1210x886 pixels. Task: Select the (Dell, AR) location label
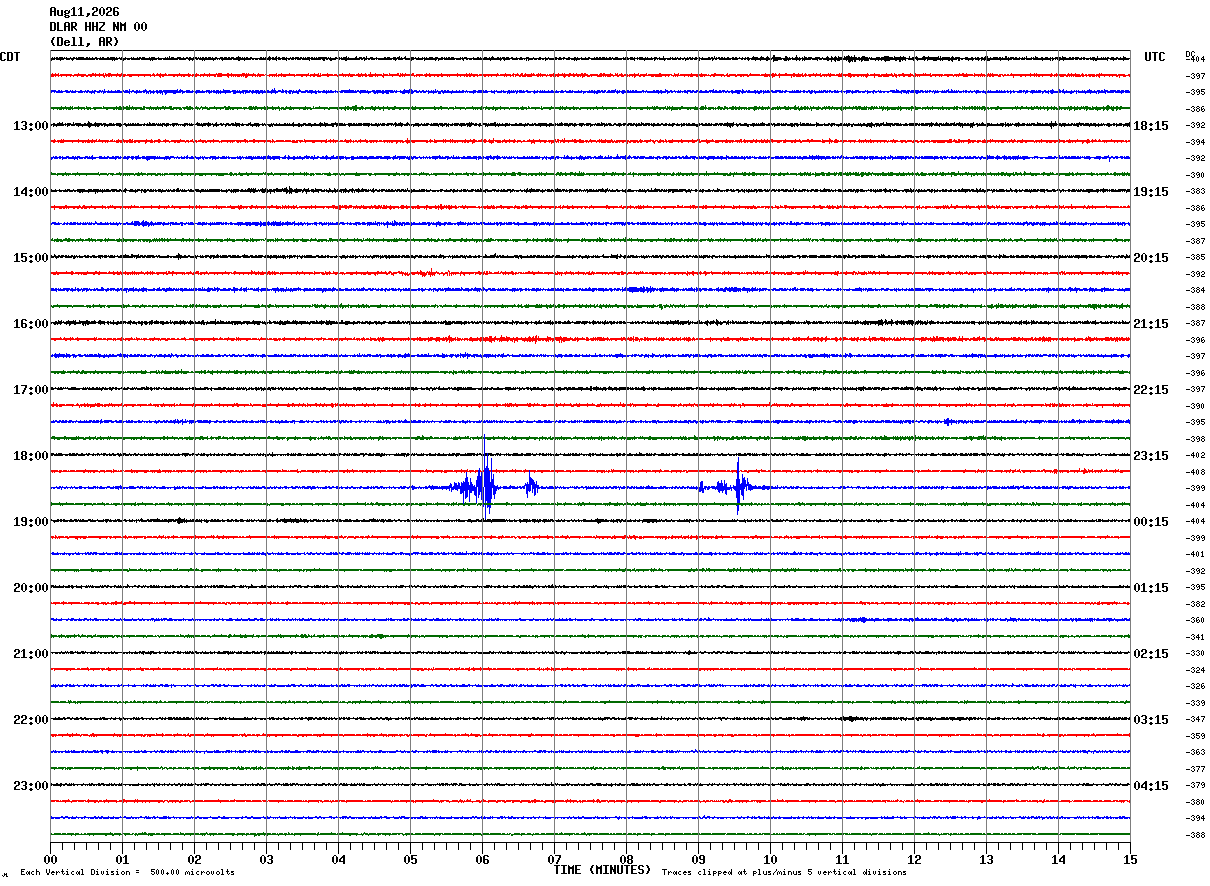point(84,42)
